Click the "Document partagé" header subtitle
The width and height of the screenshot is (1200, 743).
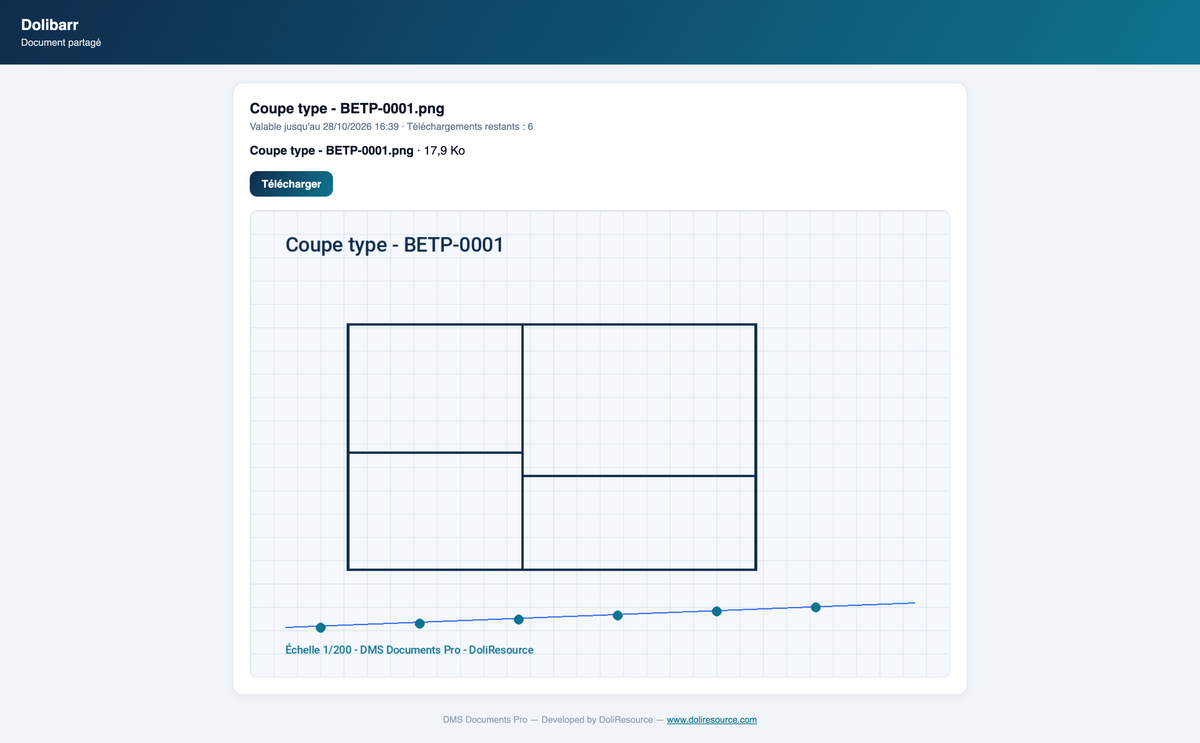pos(61,43)
